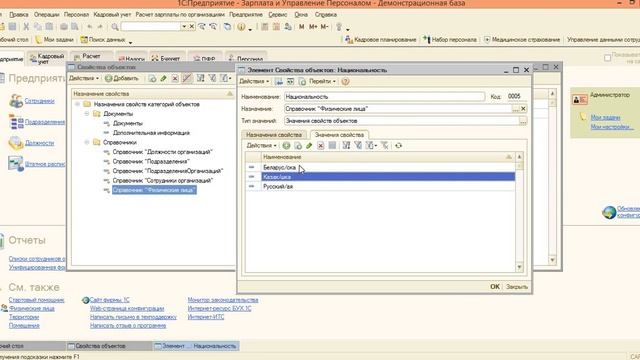Open the Сервис menu
640x360 pixels.
coord(278,15)
